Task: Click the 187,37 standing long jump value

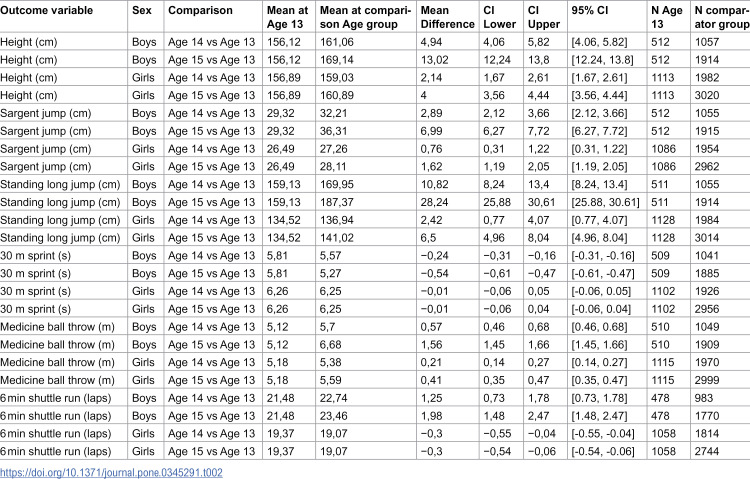Action: (x=337, y=202)
